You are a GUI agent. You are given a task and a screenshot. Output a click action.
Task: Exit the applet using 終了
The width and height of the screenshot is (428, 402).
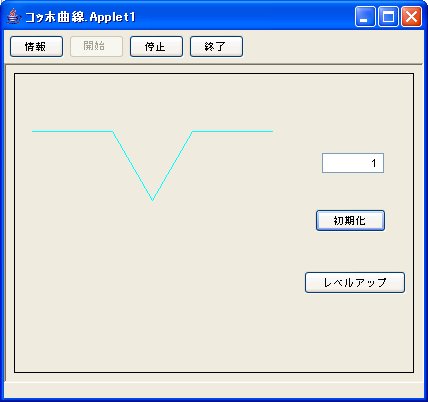216,47
